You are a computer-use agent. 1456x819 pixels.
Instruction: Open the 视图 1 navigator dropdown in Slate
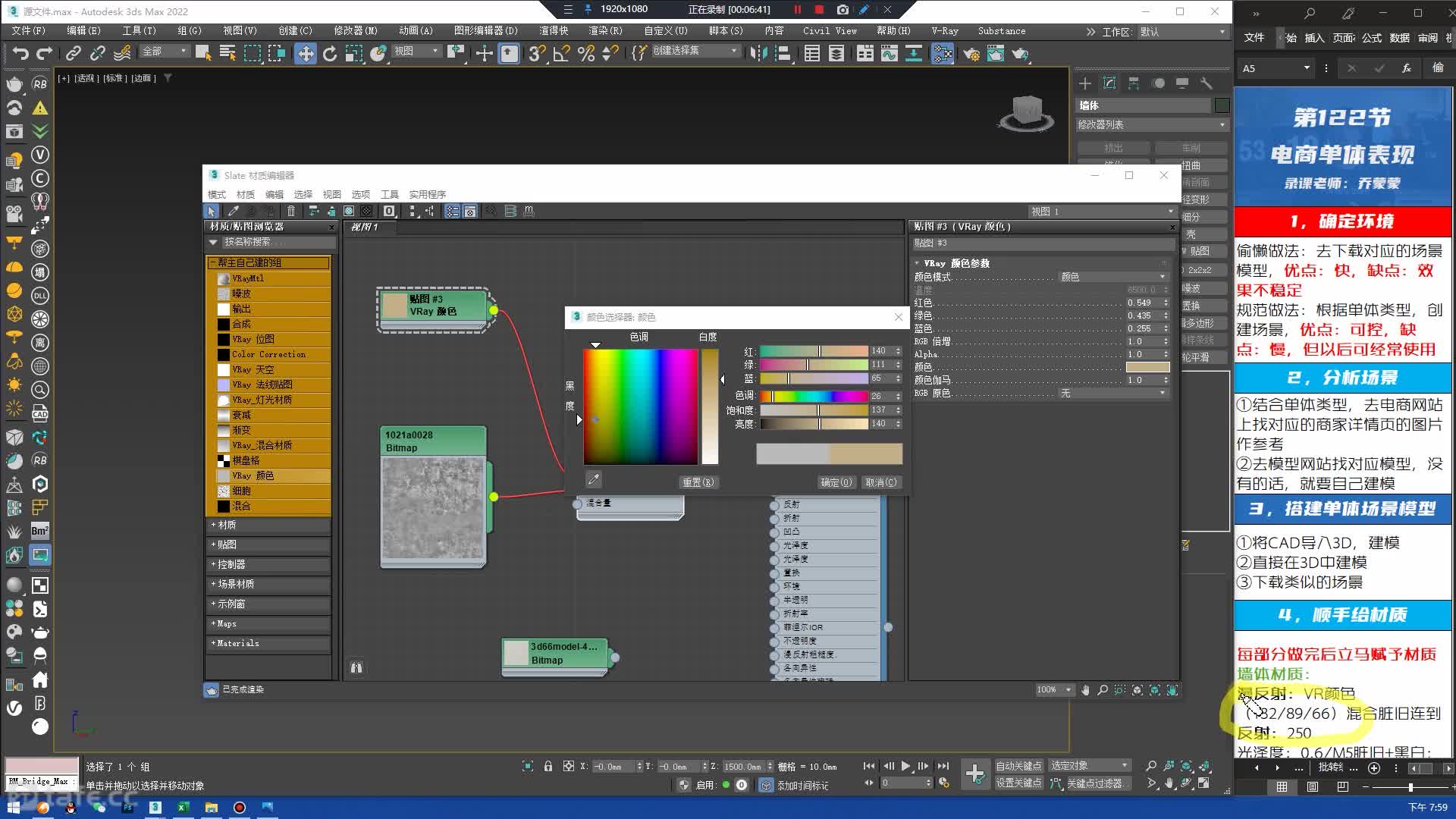(1102, 212)
